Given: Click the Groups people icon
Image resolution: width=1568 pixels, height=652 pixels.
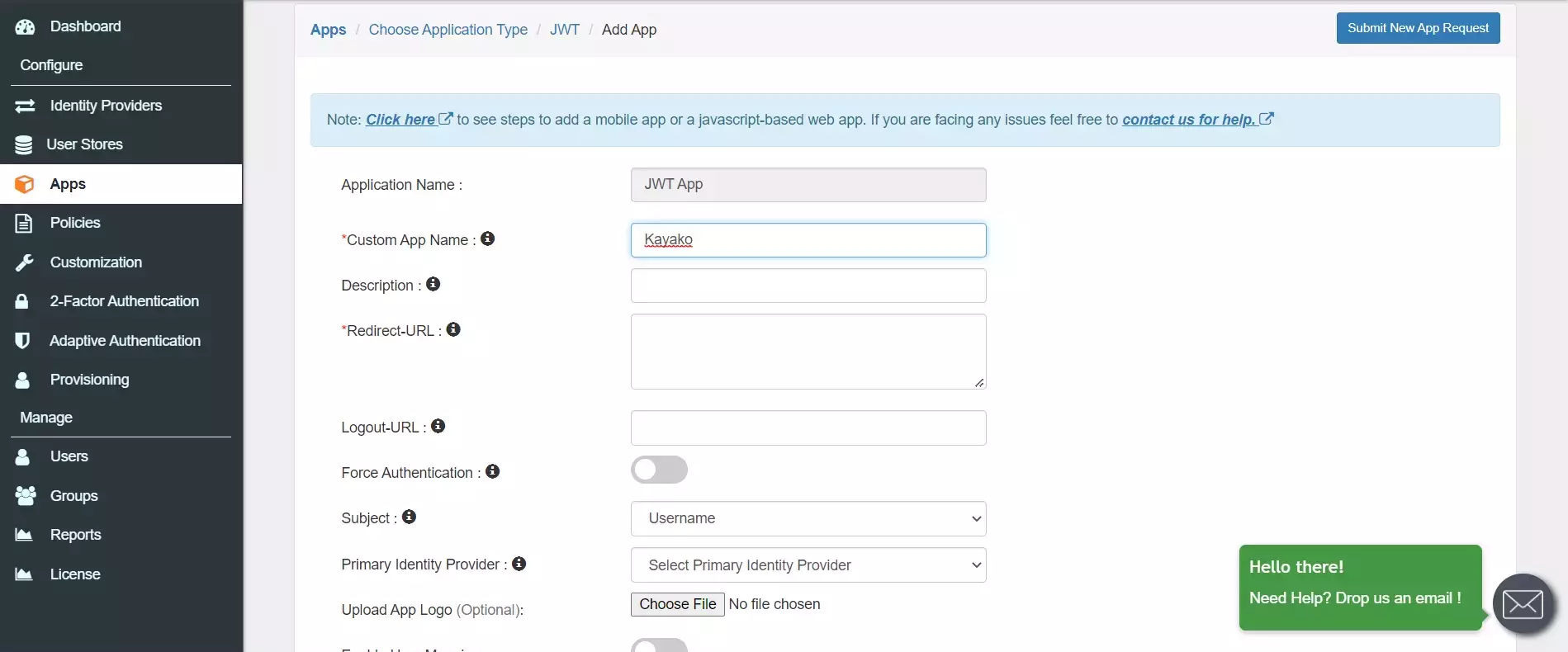Looking at the screenshot, I should (x=26, y=495).
